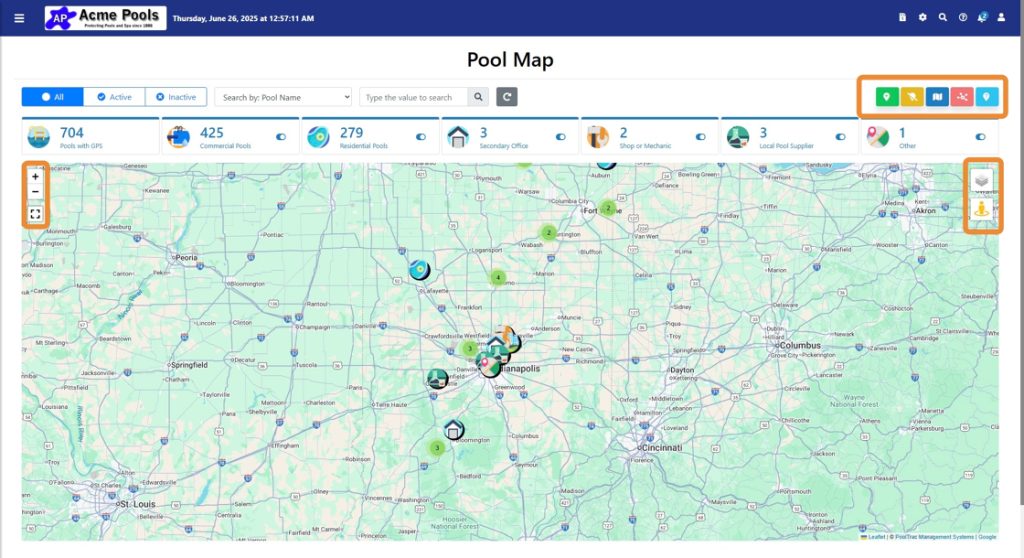The height and width of the screenshot is (558, 1024).
Task: Select the Inactive filter option
Action: pyautogui.click(x=176, y=97)
